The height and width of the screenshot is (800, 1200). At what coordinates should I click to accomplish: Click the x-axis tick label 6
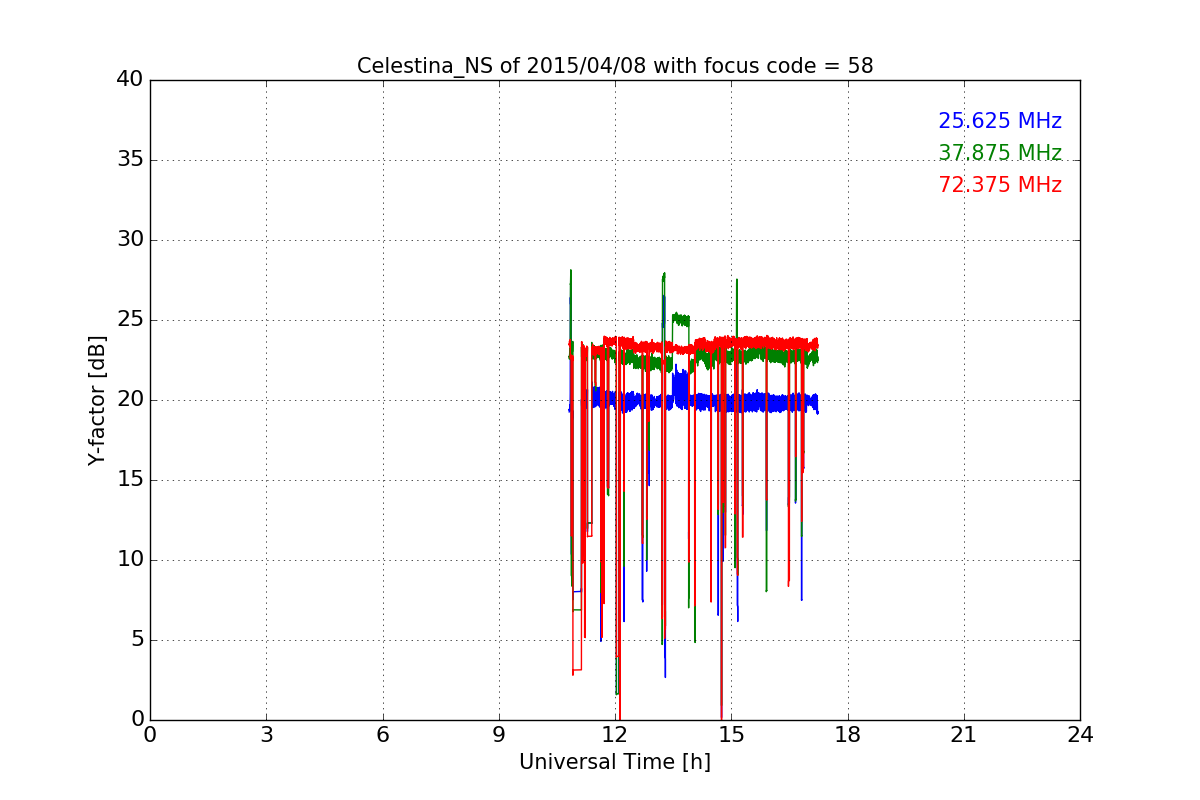point(383,735)
